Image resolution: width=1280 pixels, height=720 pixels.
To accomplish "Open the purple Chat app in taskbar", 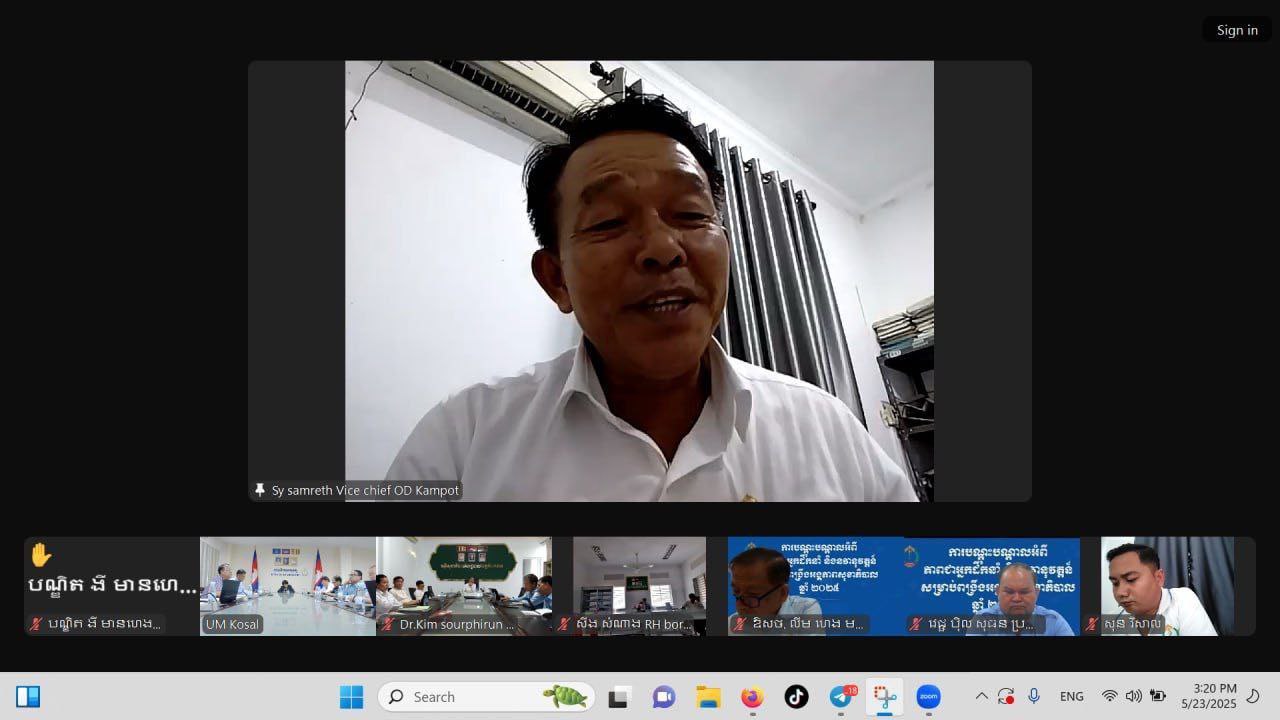I will [663, 697].
